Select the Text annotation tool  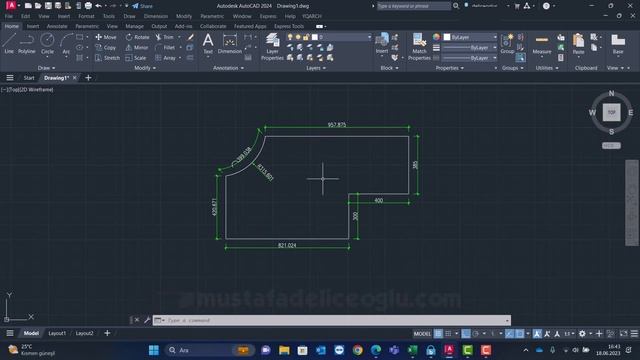tap(208, 44)
